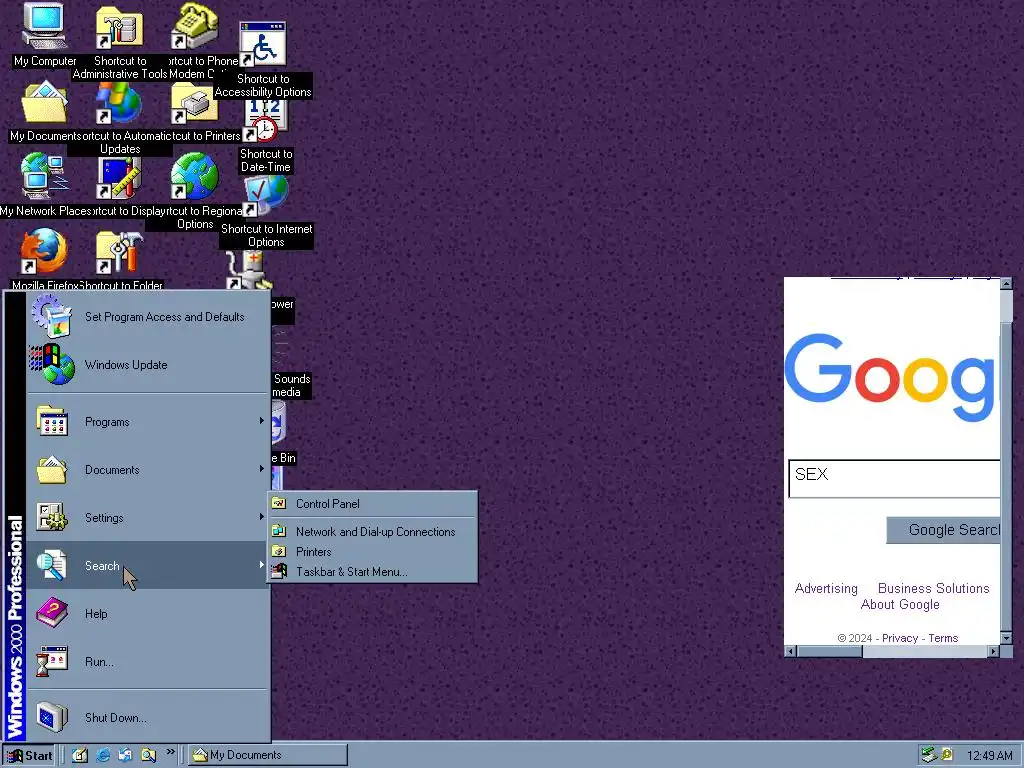Screen dimensions: 1024x768
Task: Open the Terms link in the Google footer
Action: (943, 638)
